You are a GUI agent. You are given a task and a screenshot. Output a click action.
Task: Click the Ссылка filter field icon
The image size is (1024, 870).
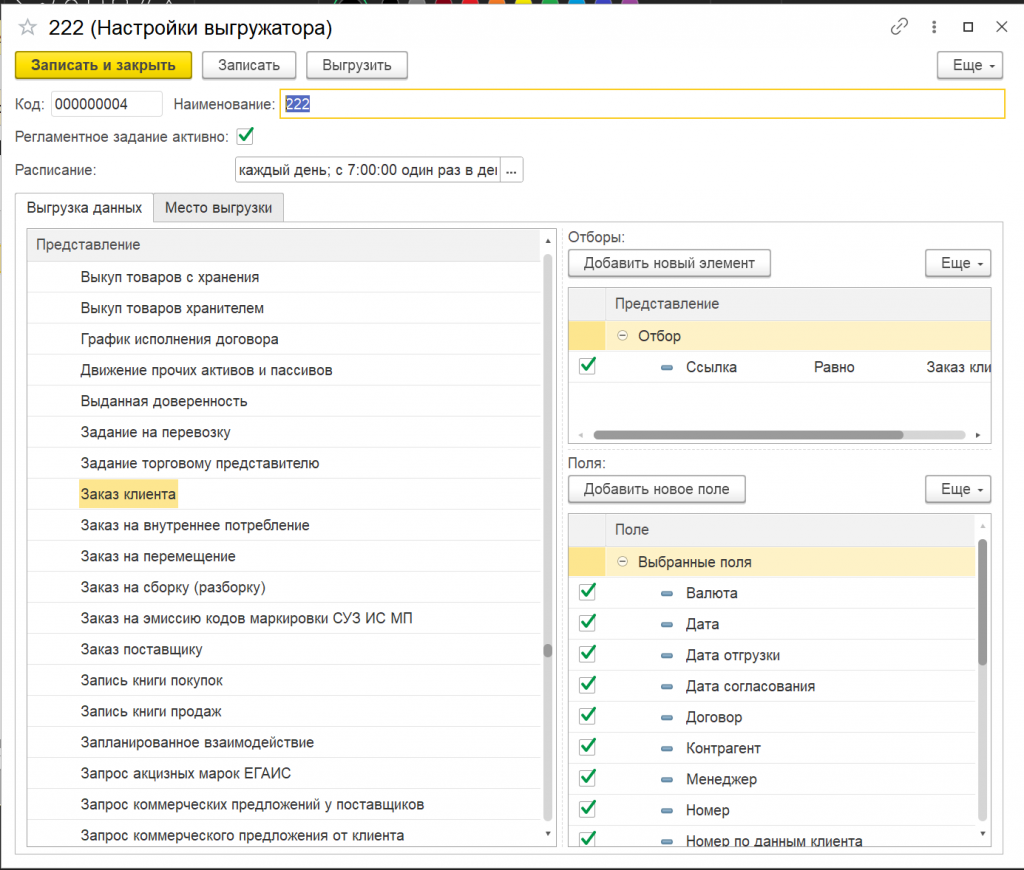tap(668, 367)
